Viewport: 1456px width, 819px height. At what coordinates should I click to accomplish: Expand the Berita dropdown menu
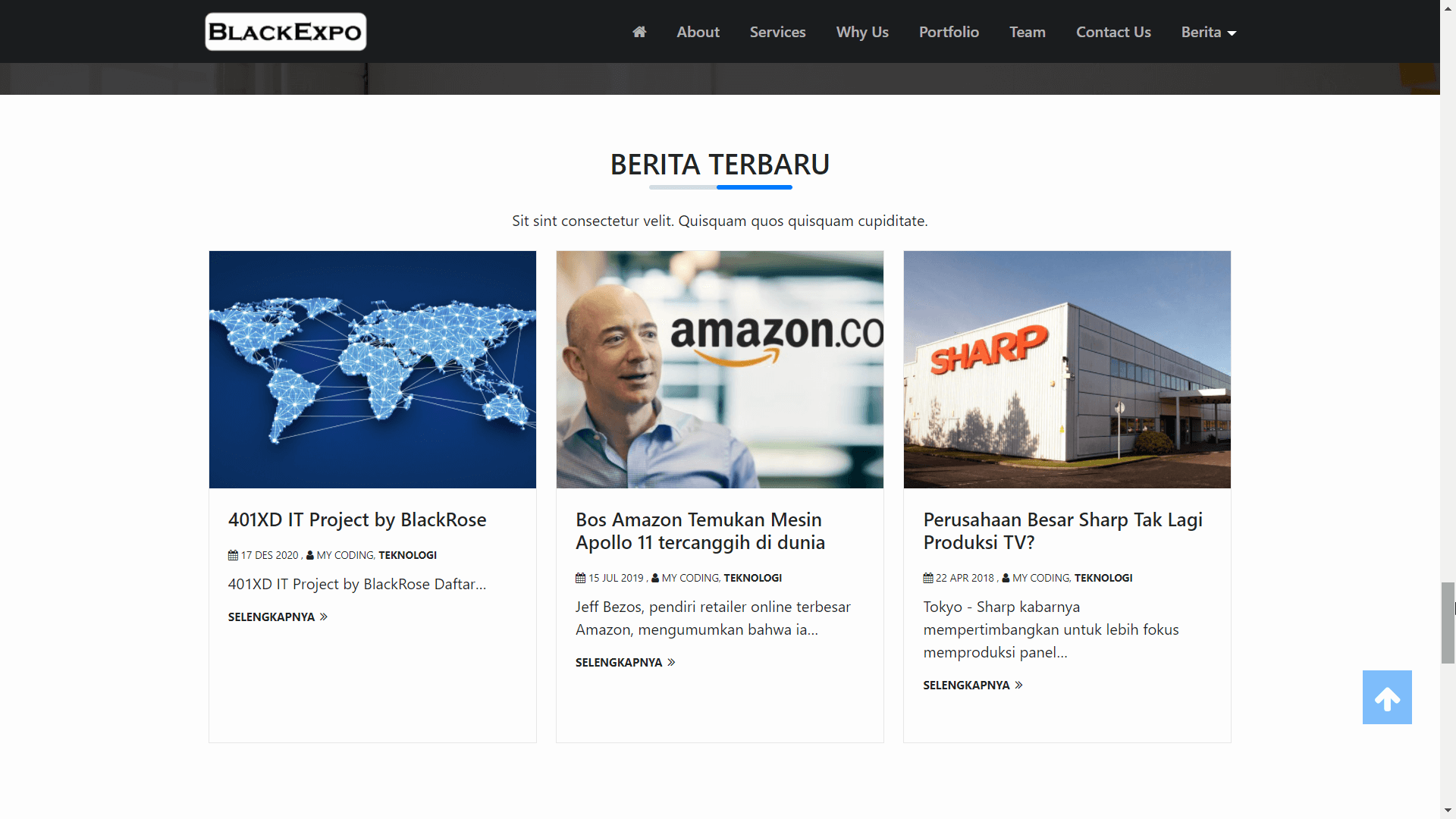[x=1208, y=32]
